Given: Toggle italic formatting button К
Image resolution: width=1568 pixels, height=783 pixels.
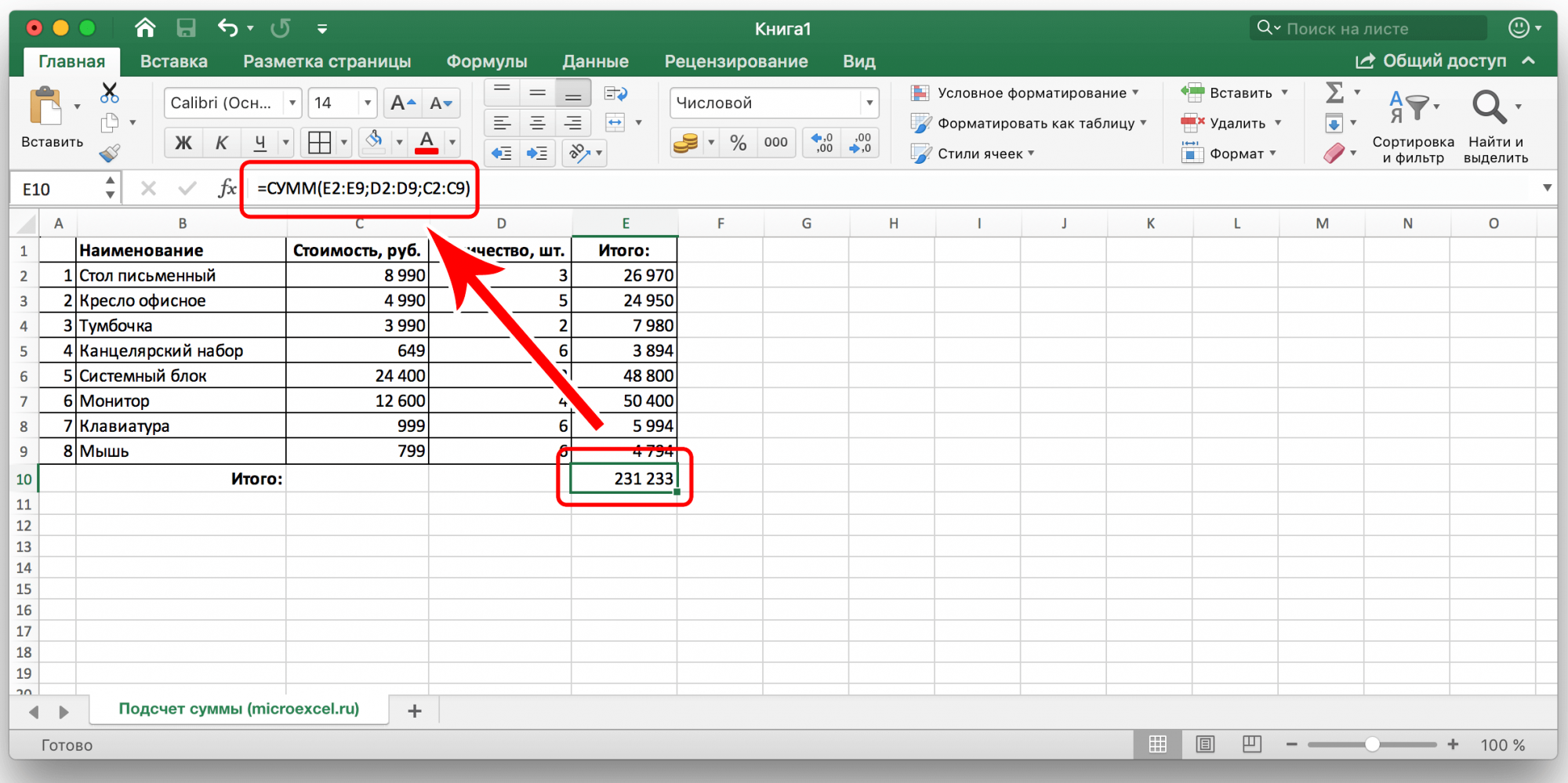Looking at the screenshot, I should [x=221, y=143].
